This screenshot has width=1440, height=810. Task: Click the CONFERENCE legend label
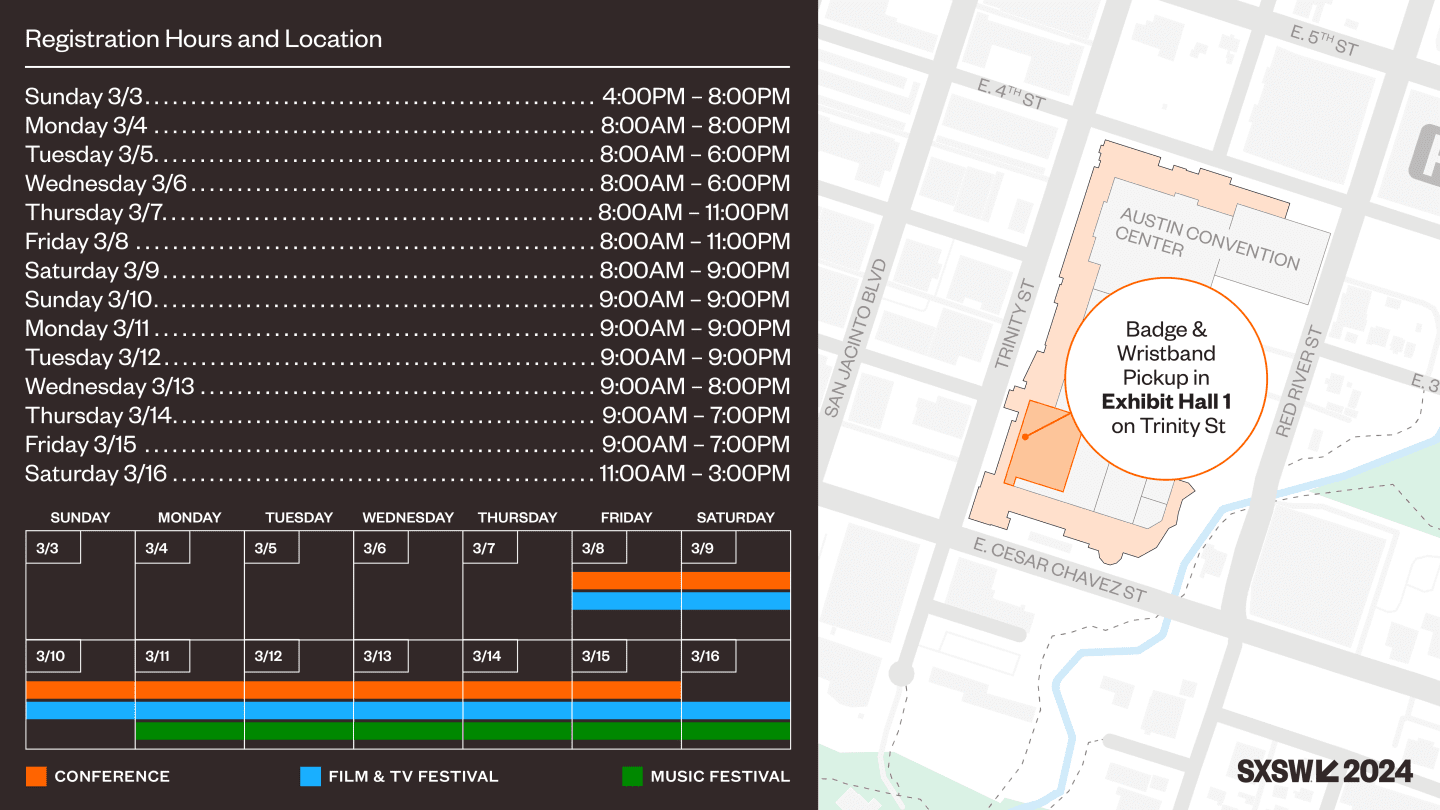112,776
